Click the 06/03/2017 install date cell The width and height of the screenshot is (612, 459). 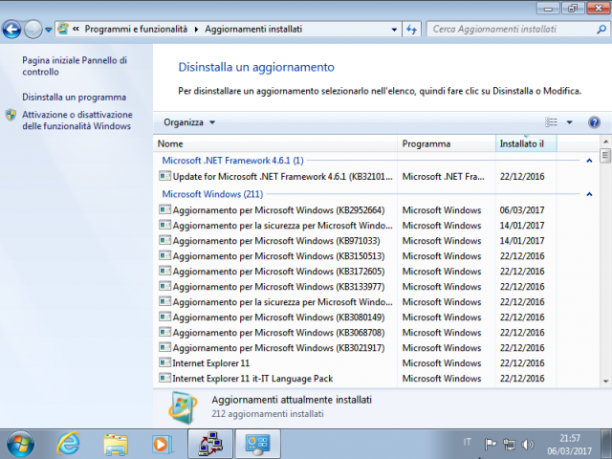click(x=522, y=210)
